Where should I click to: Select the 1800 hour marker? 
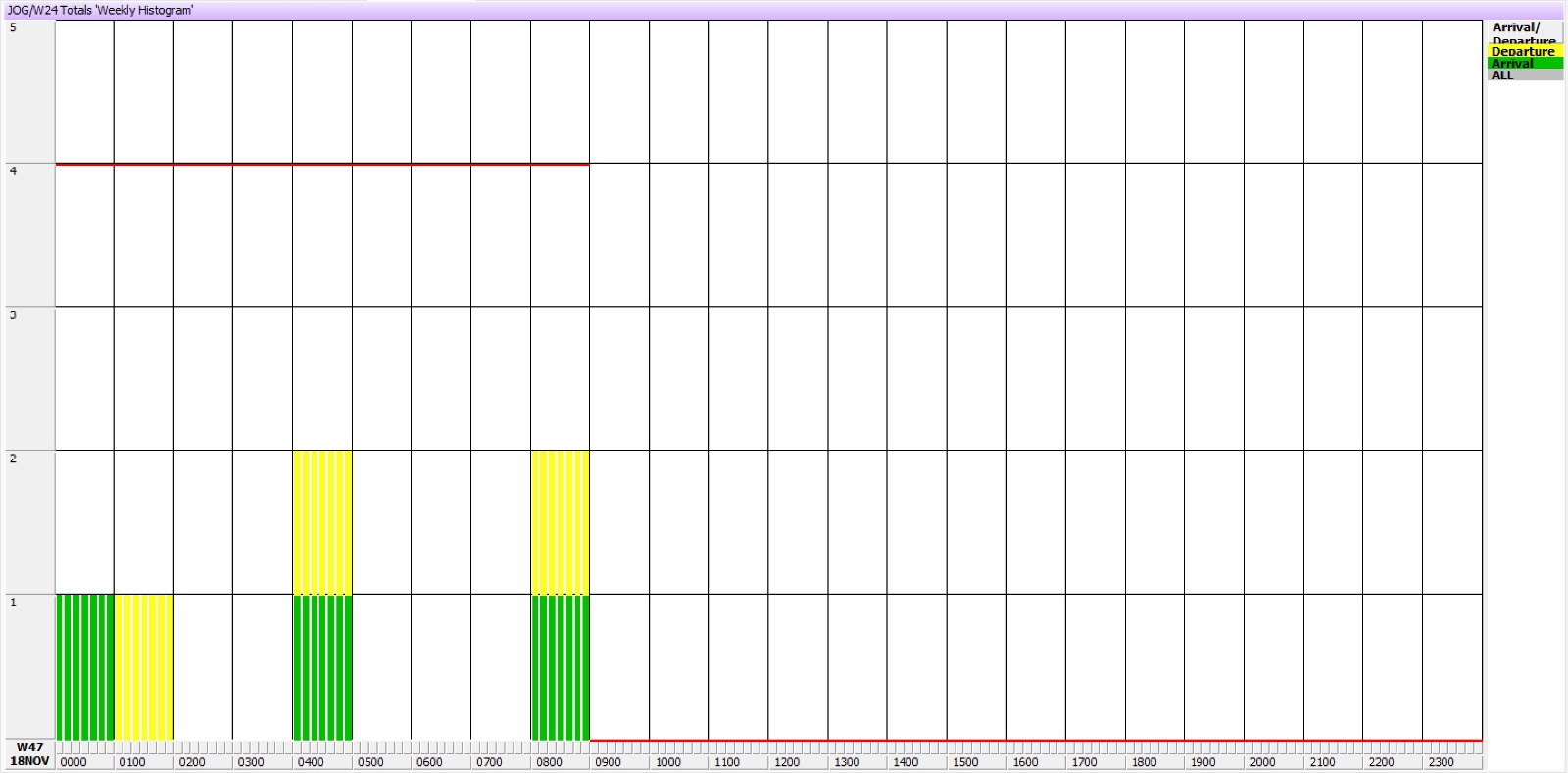[1144, 762]
